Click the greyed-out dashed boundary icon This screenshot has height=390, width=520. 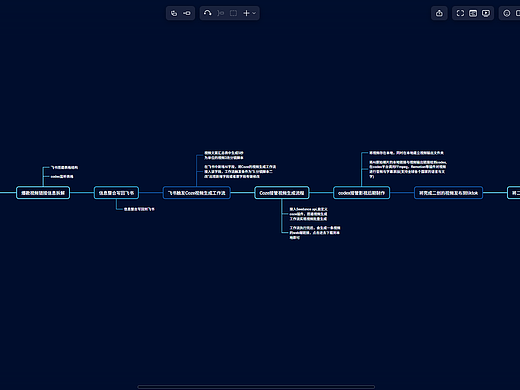[x=234, y=13]
